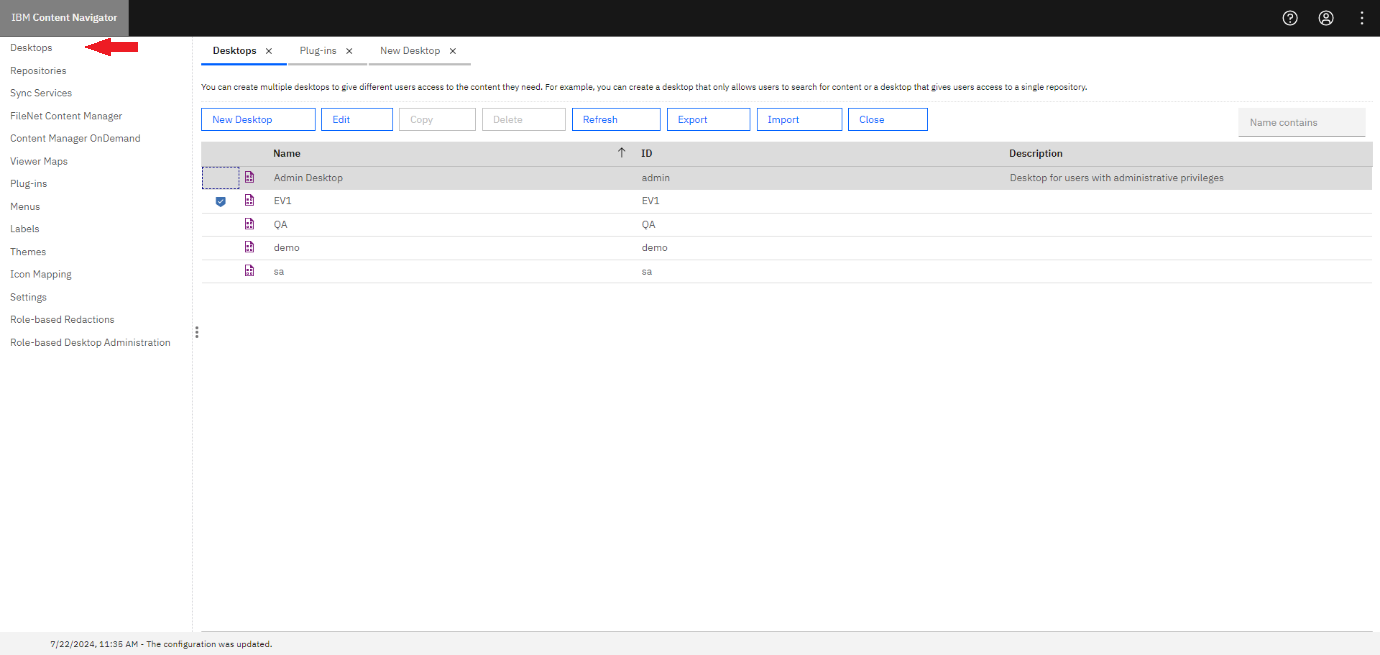Click the demo desktop icon
The image size is (1380, 655).
(248, 247)
